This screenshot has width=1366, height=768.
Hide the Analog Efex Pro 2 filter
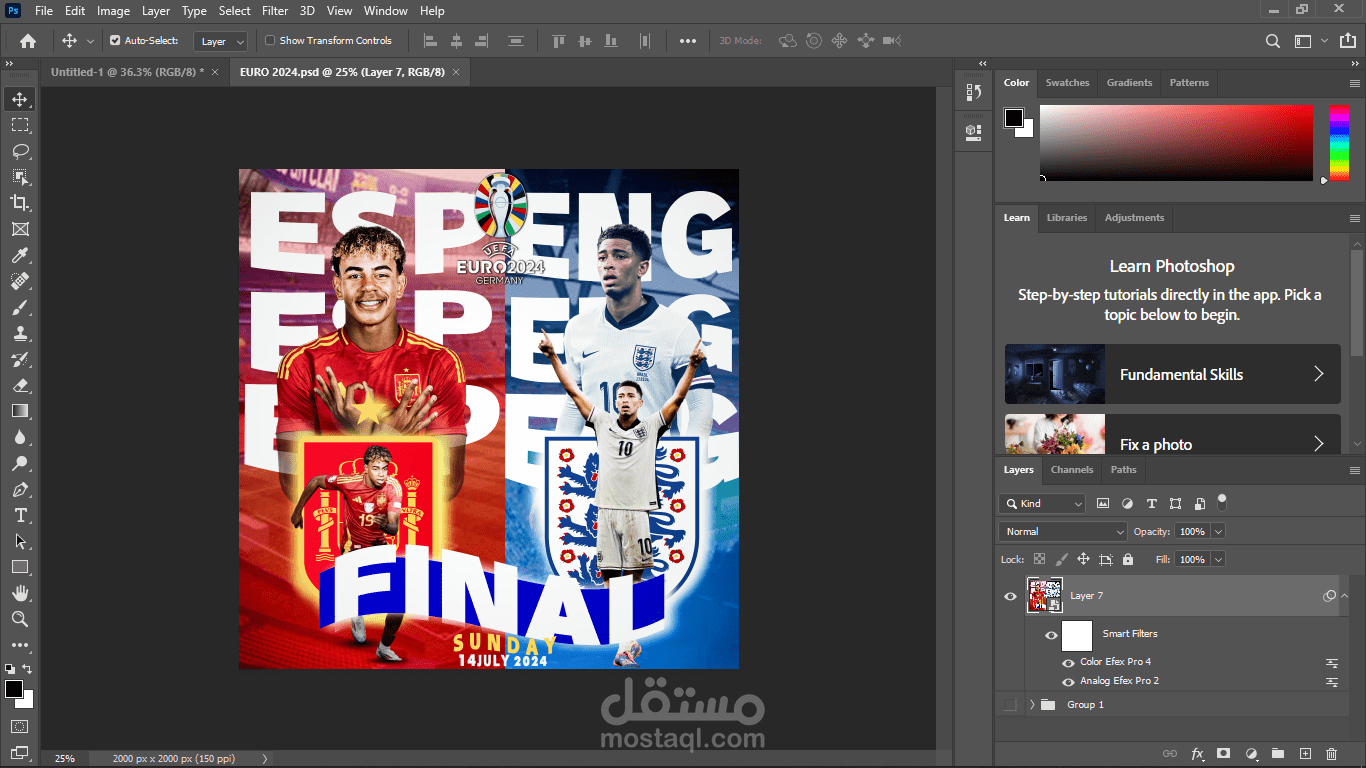point(1068,682)
